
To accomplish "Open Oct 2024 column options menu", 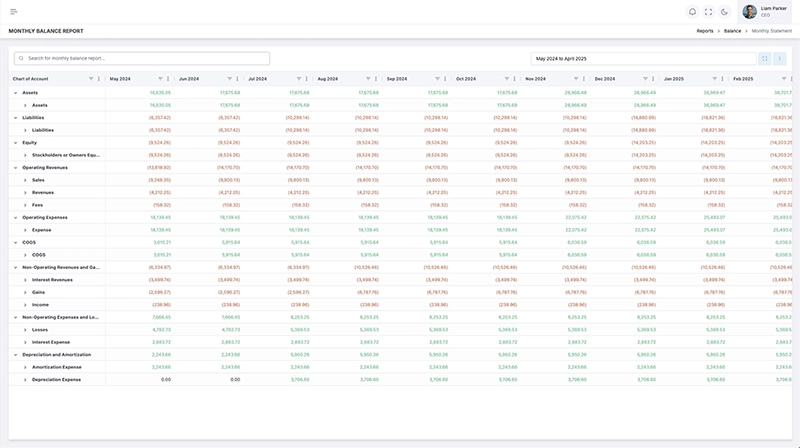I will (x=514, y=79).
